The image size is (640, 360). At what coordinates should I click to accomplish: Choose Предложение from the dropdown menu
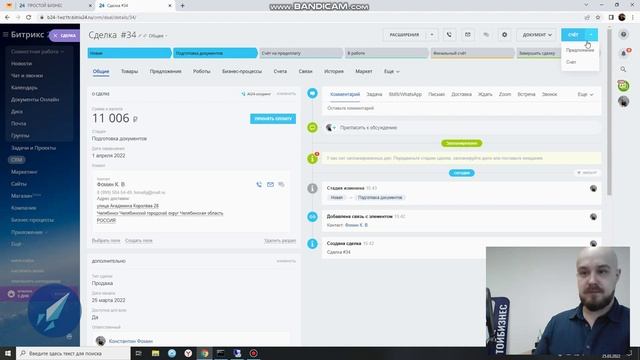click(x=580, y=50)
